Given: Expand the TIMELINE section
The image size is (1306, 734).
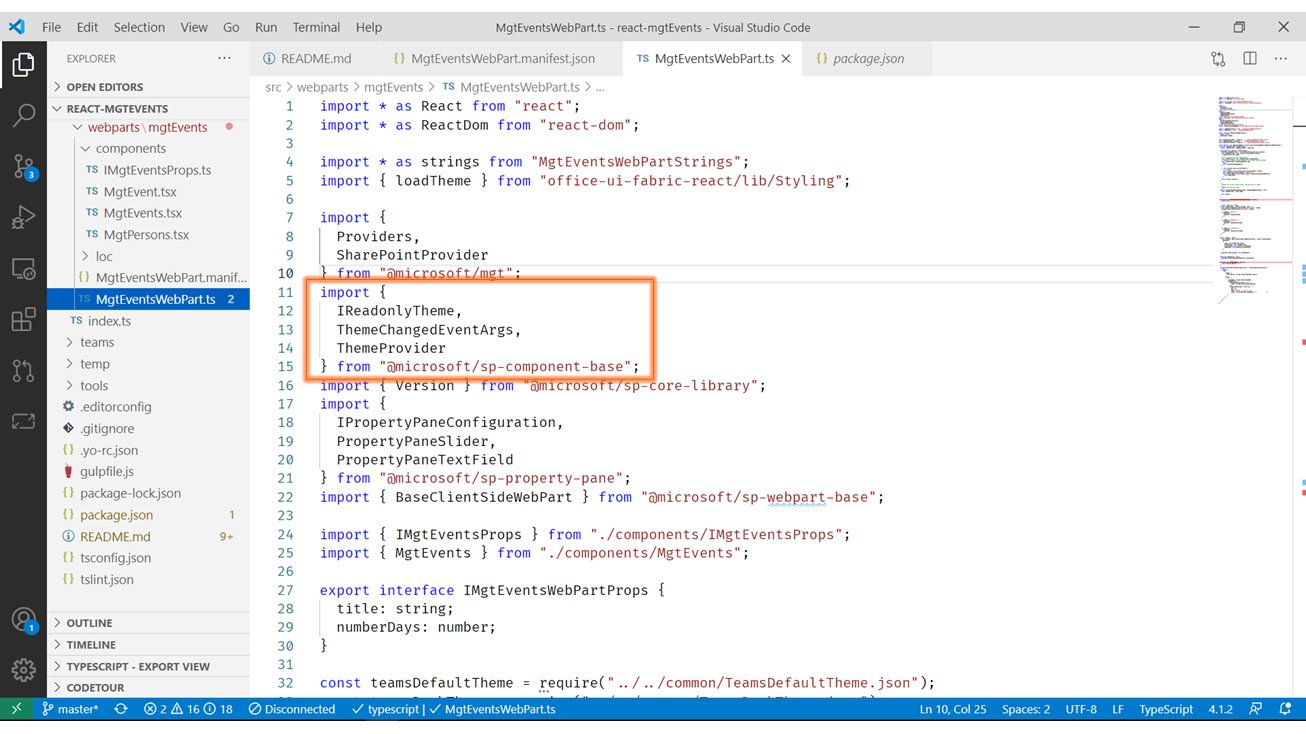Looking at the screenshot, I should pos(90,645).
